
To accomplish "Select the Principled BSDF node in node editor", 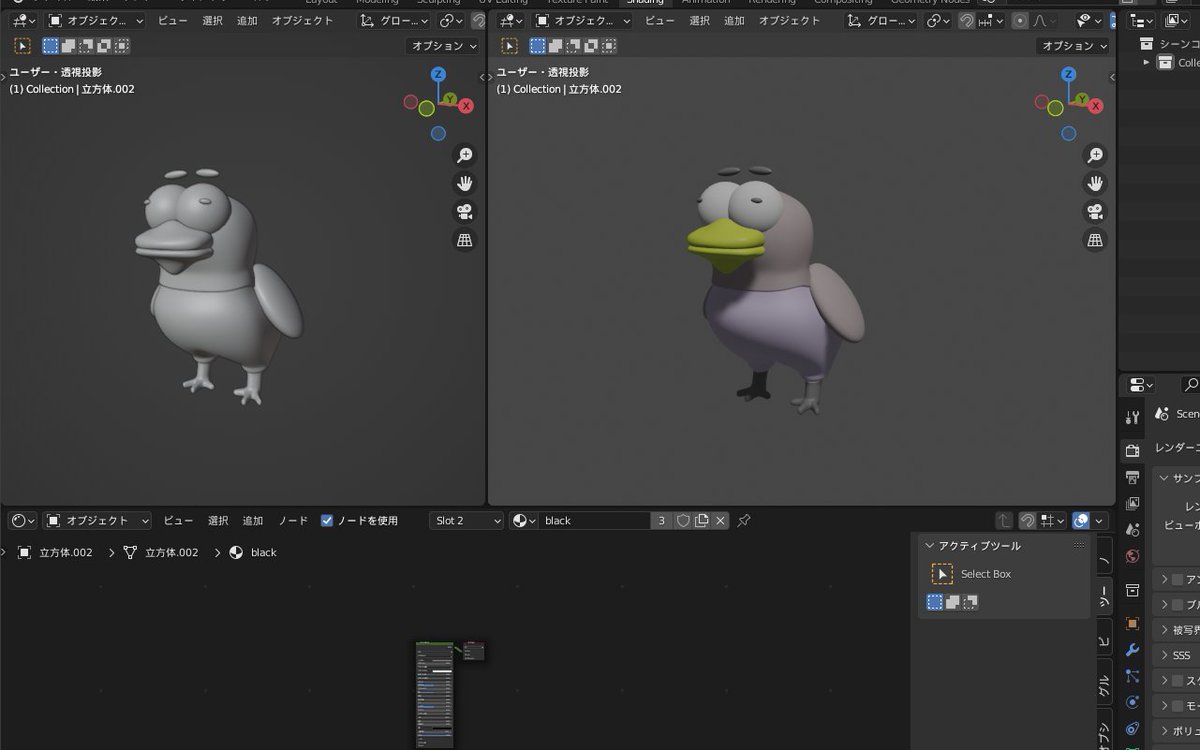I will pos(434,695).
